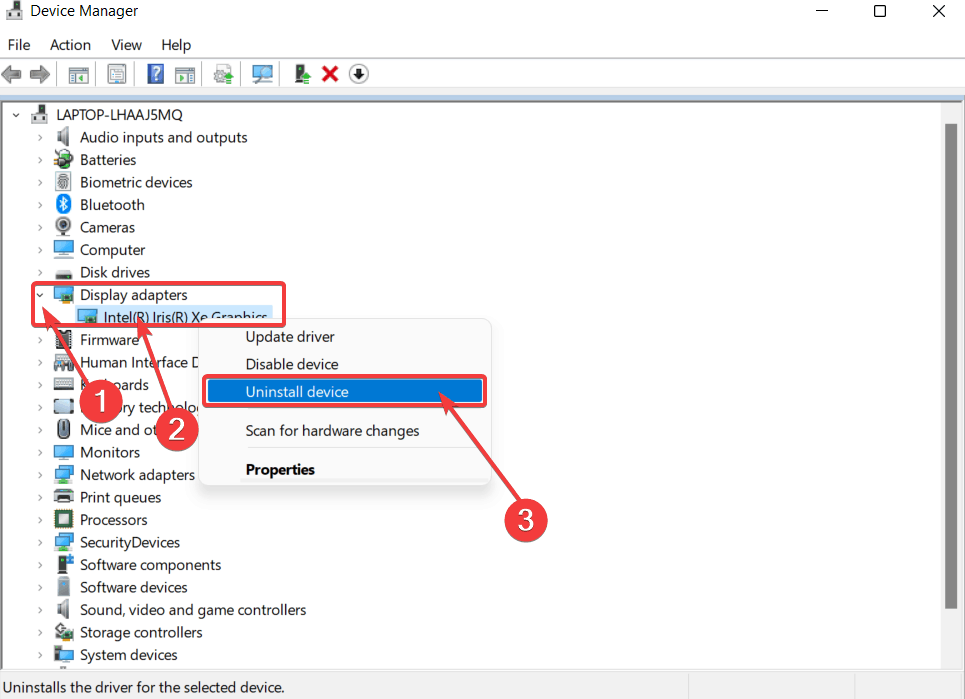Click the Bluetooth category icon
Screen dimensions: 965x699
[63, 204]
